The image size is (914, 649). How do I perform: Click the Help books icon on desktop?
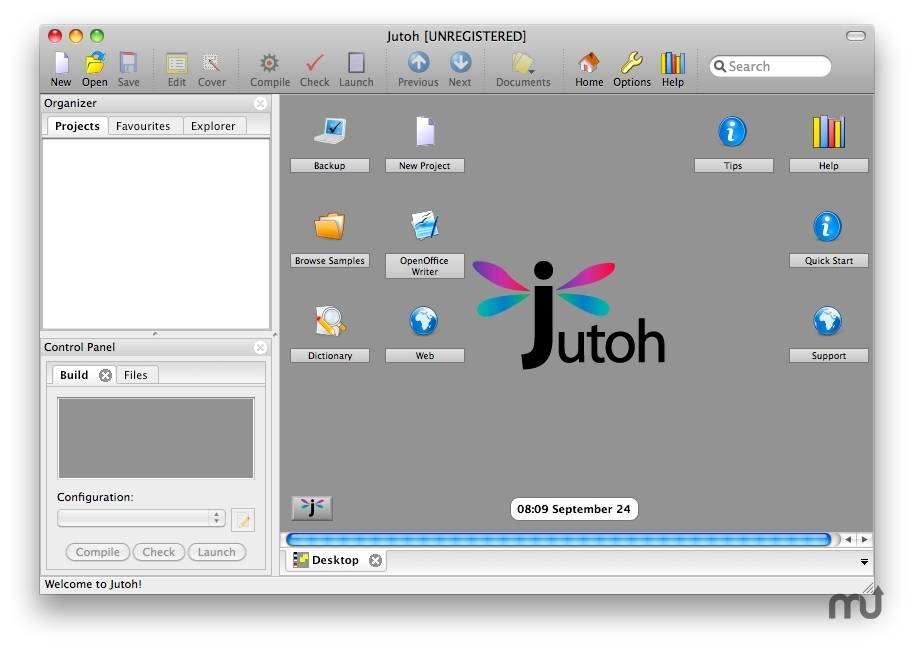point(828,131)
